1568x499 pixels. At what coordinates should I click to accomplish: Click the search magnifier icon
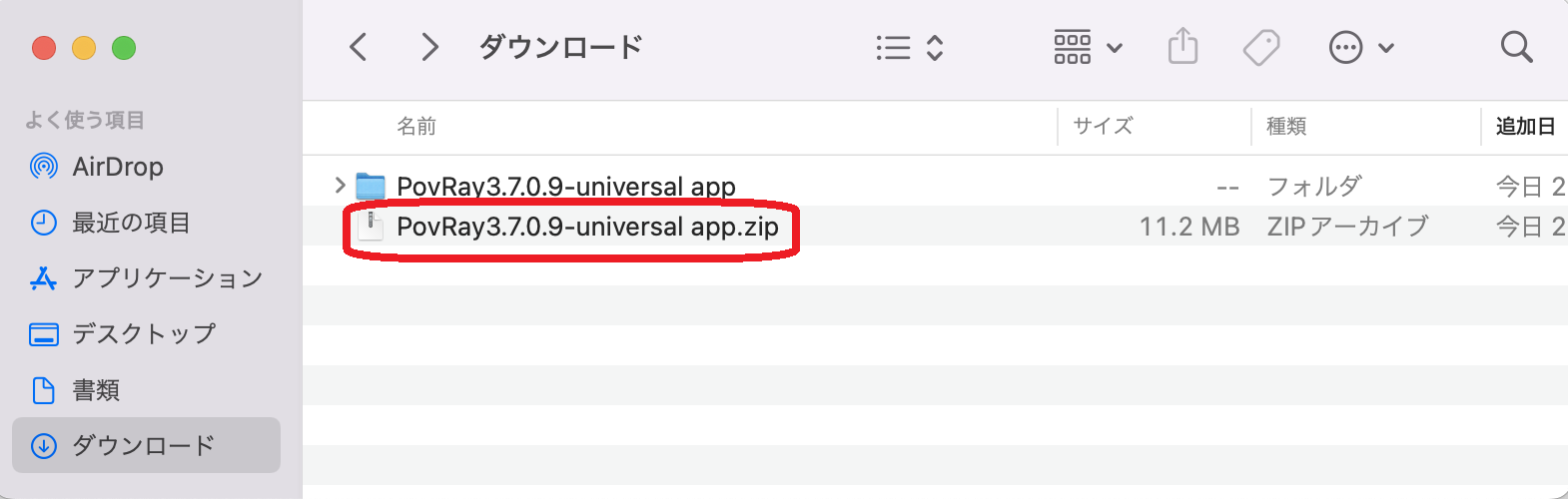pos(1516,47)
